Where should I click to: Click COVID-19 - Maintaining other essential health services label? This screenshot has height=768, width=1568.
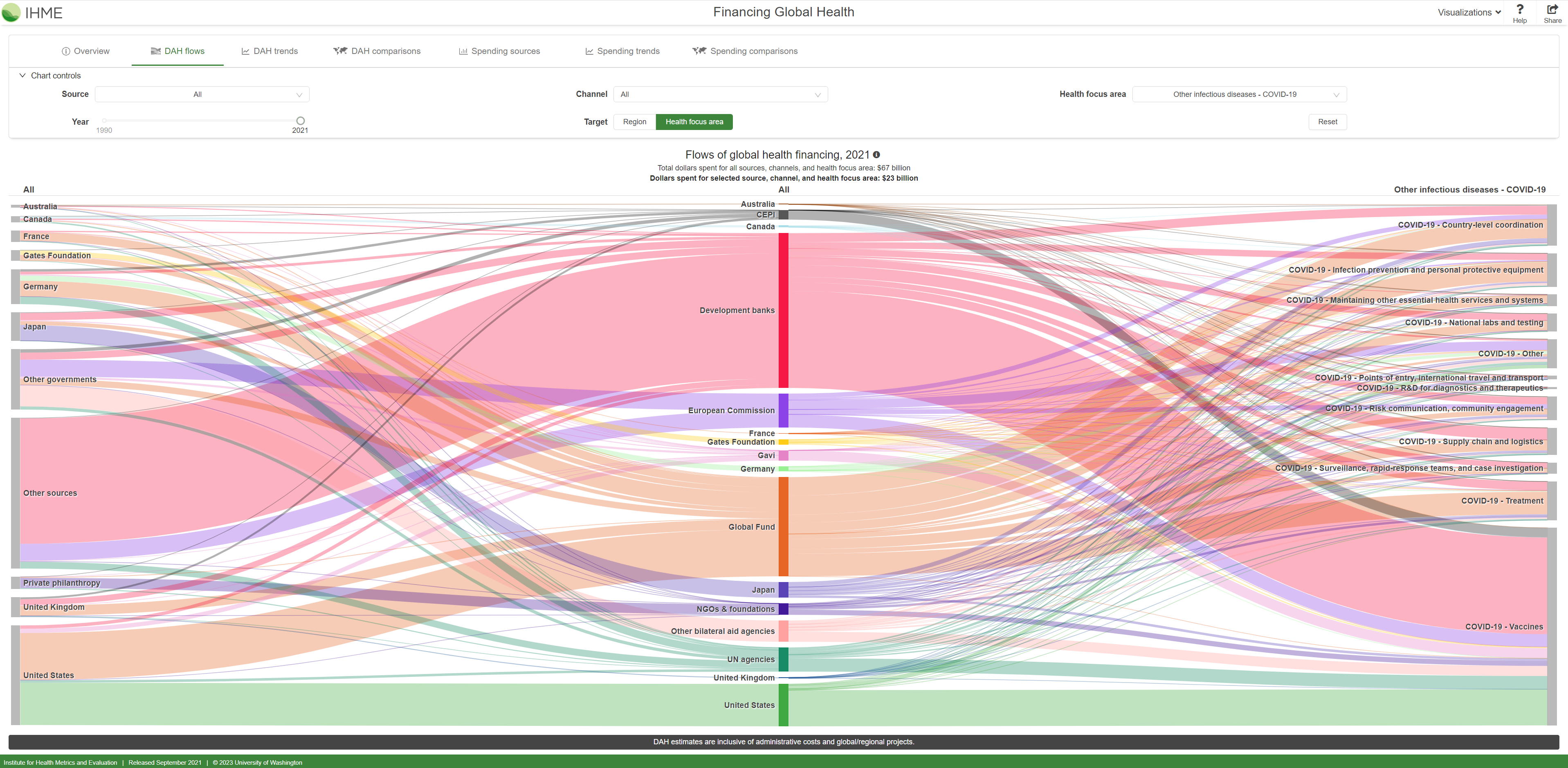[1415, 300]
